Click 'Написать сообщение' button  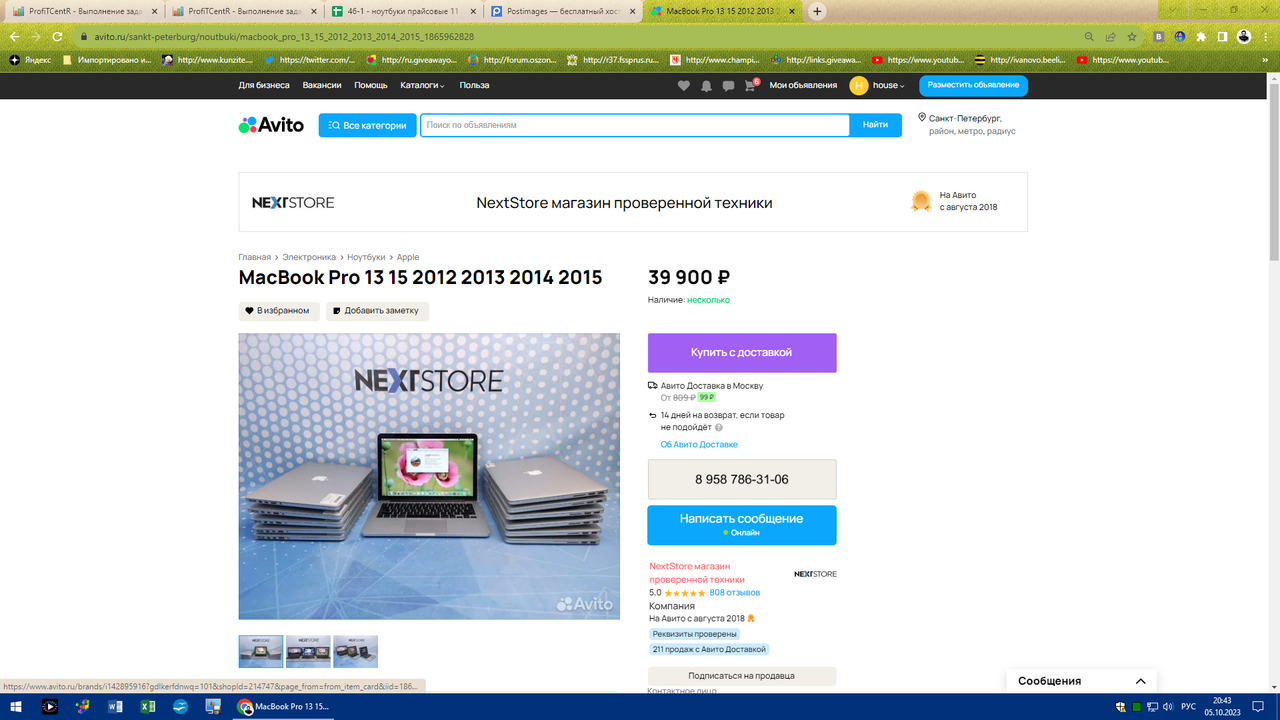[742, 525]
